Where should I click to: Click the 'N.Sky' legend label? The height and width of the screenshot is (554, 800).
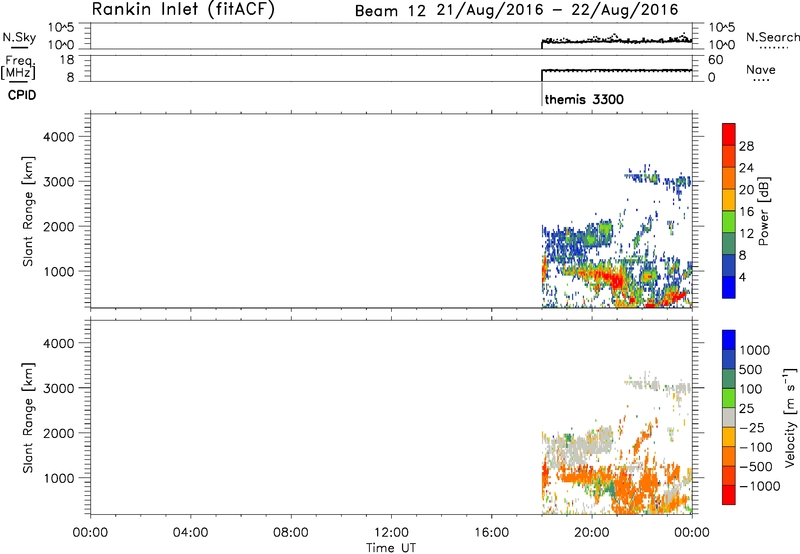coord(19,38)
